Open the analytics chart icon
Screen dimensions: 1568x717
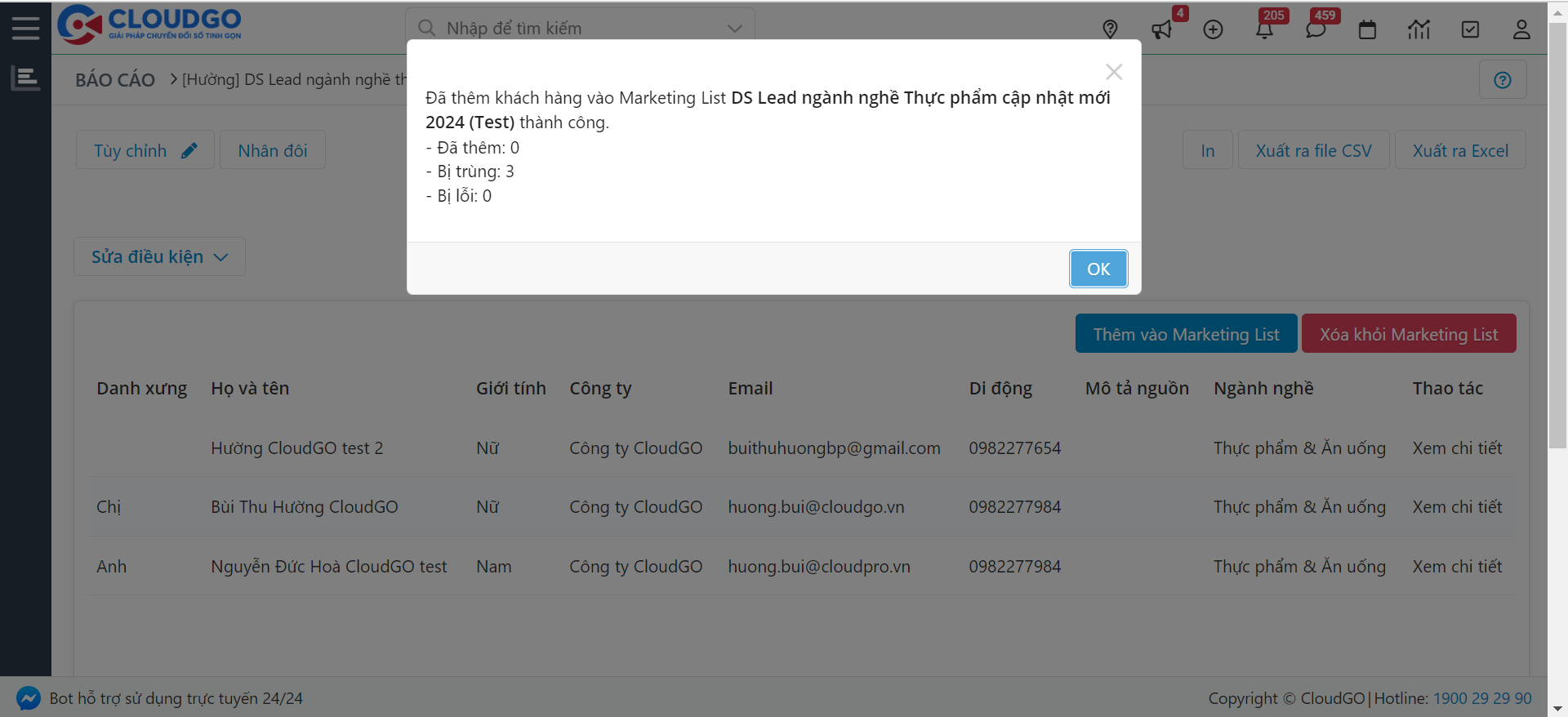[1419, 30]
